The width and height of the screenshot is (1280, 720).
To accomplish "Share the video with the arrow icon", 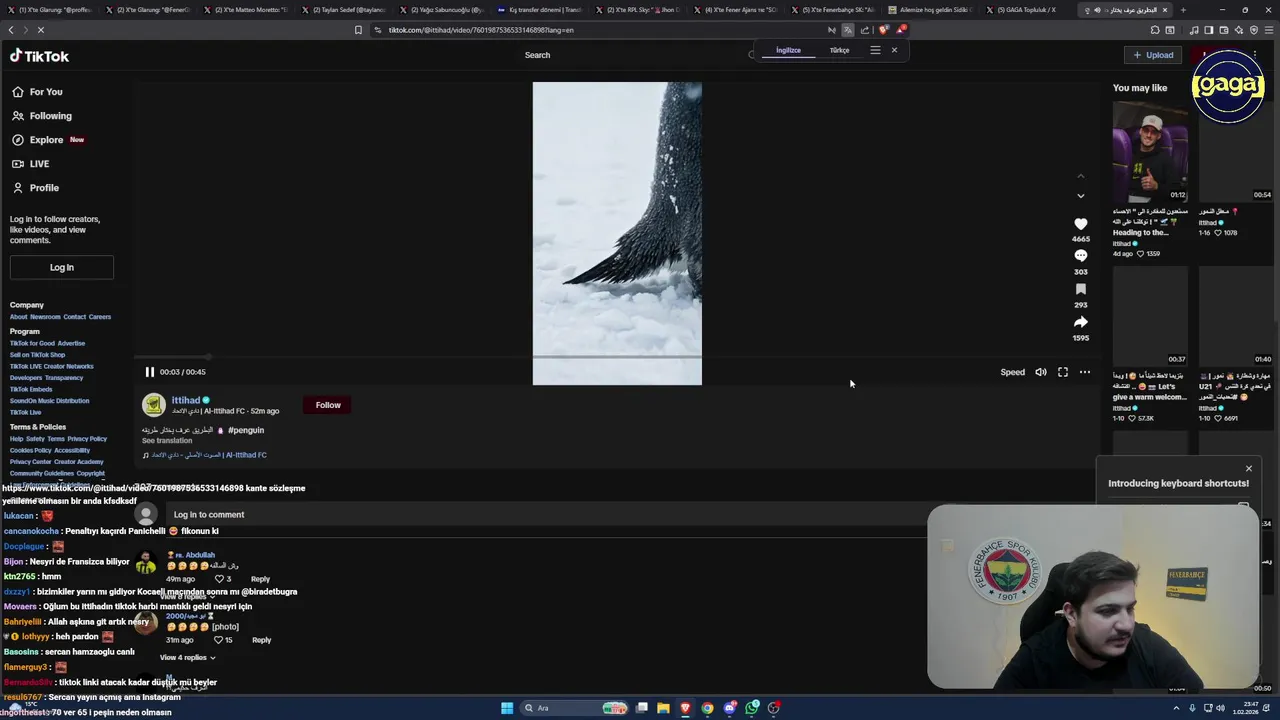I will point(1080,322).
